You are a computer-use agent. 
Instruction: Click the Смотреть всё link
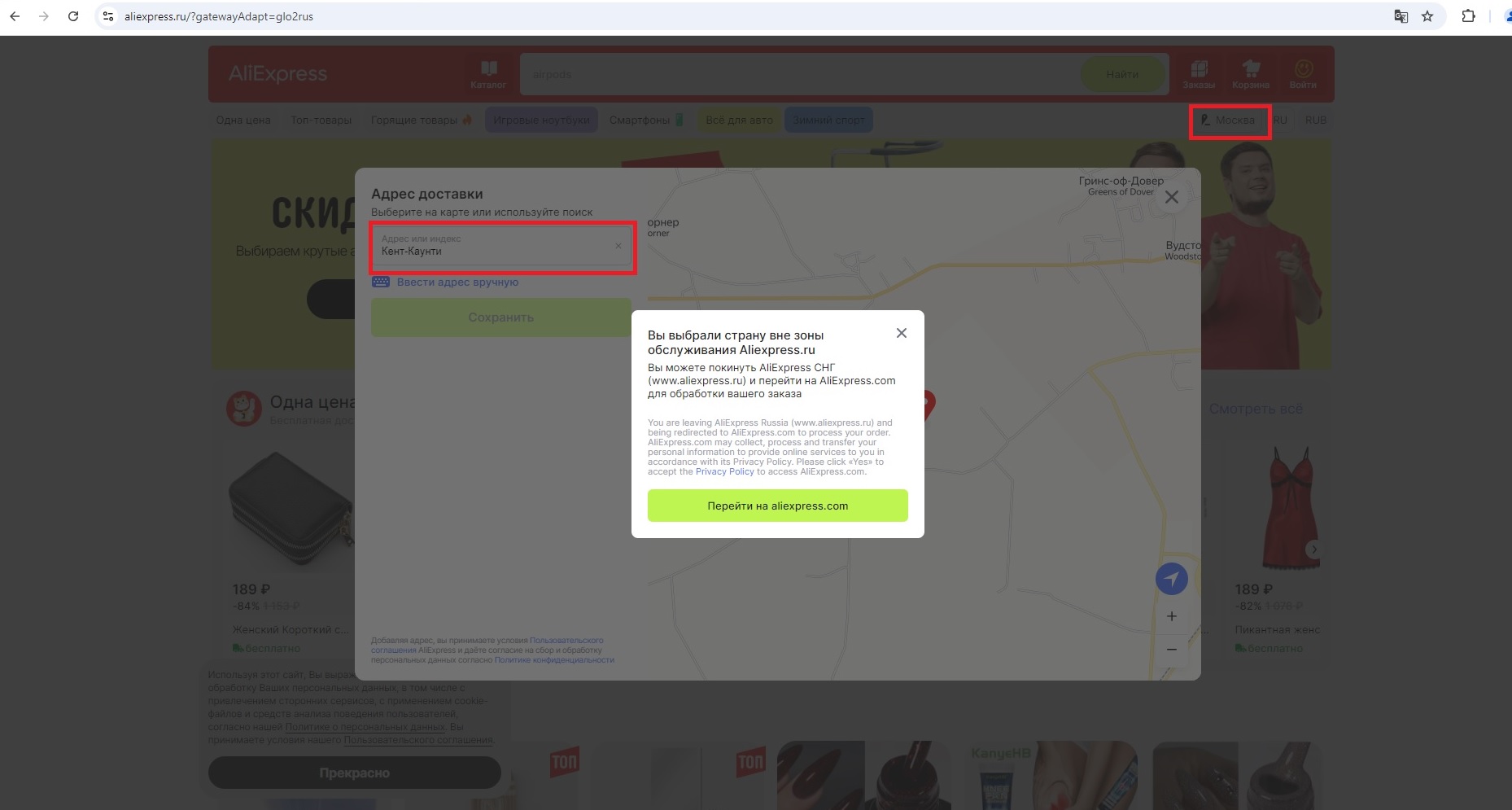tap(1256, 409)
